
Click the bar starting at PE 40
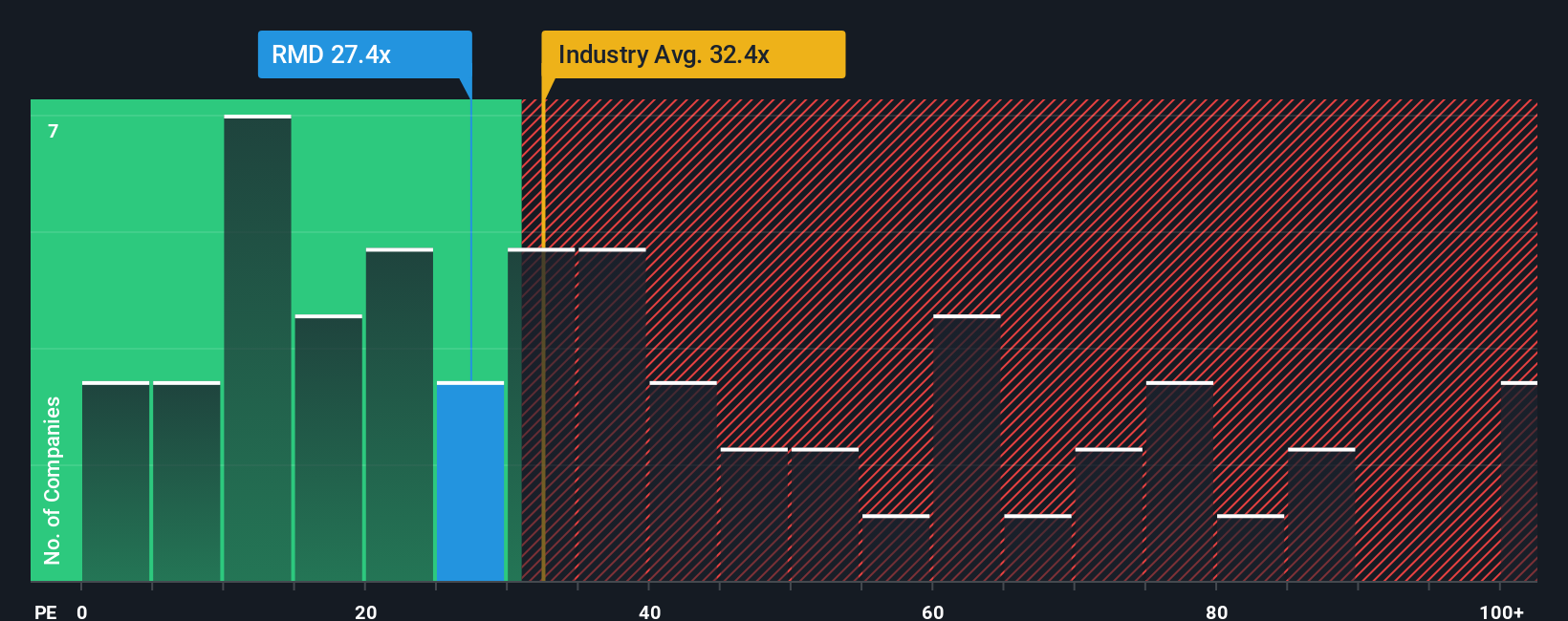pyautogui.click(x=683, y=482)
